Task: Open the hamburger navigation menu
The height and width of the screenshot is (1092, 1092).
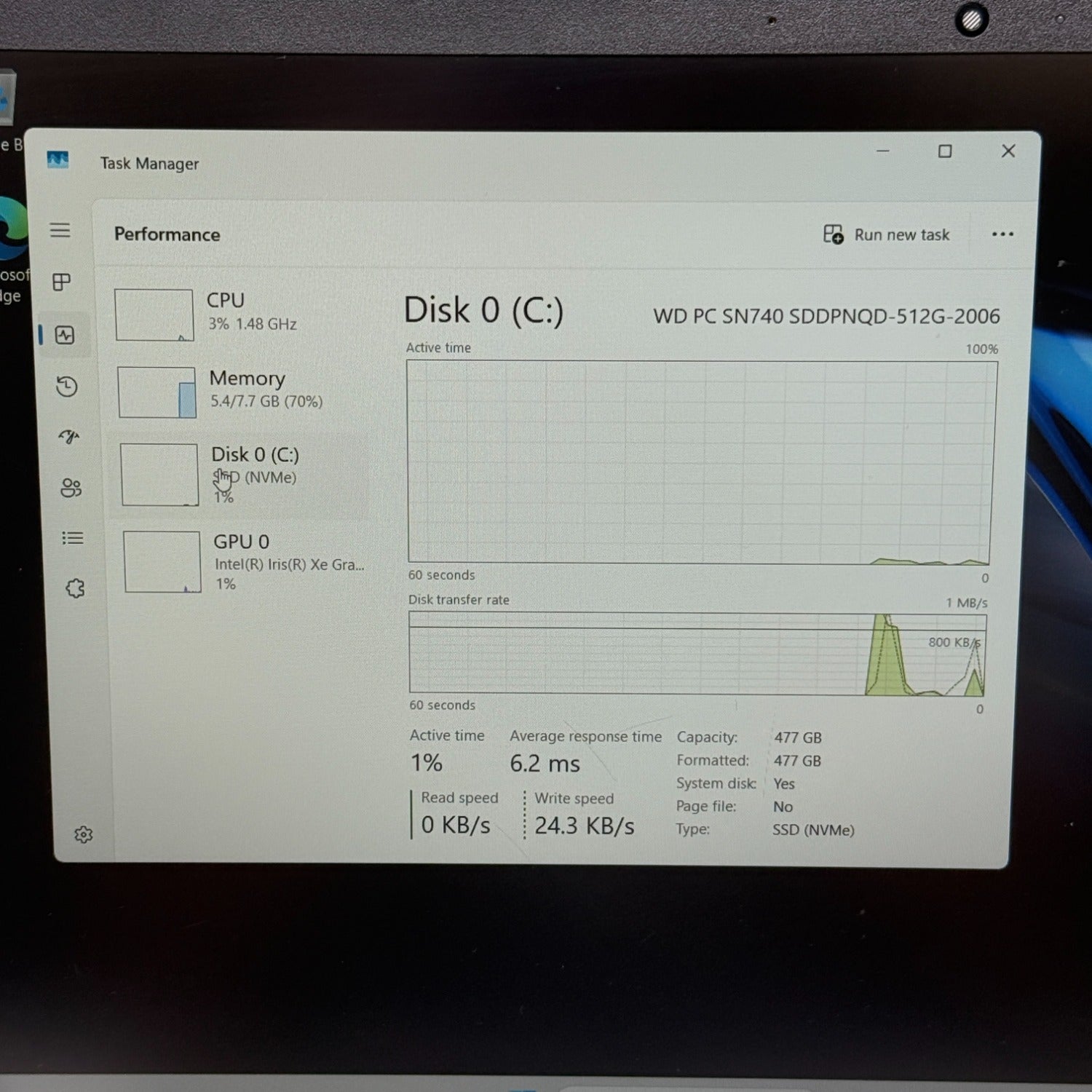Action: click(60, 231)
